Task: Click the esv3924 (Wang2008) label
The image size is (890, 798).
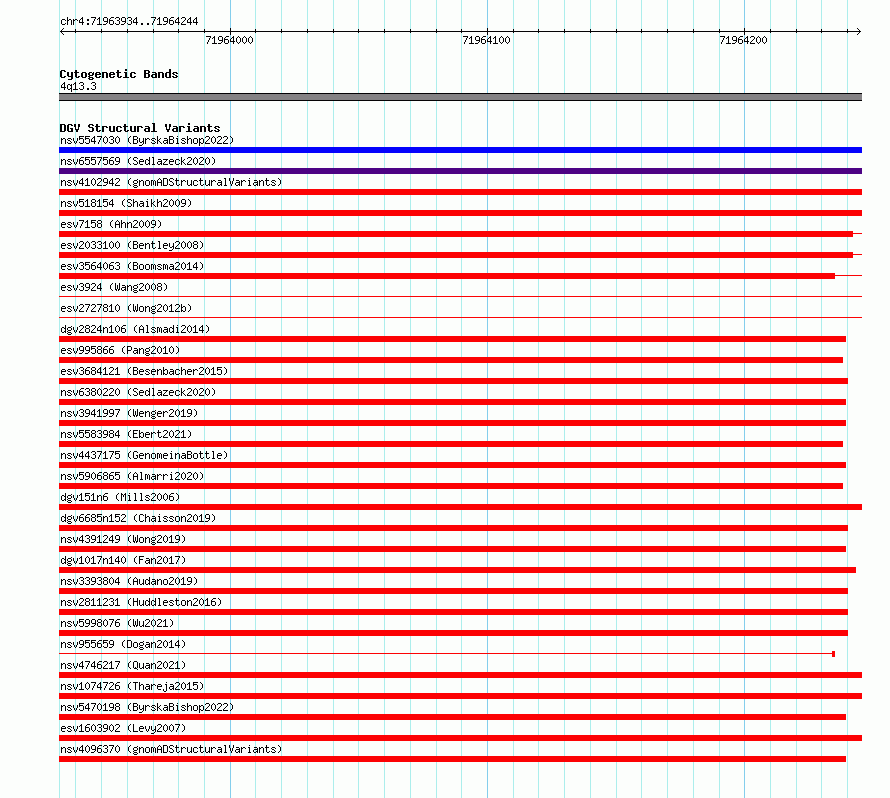Action: point(114,287)
